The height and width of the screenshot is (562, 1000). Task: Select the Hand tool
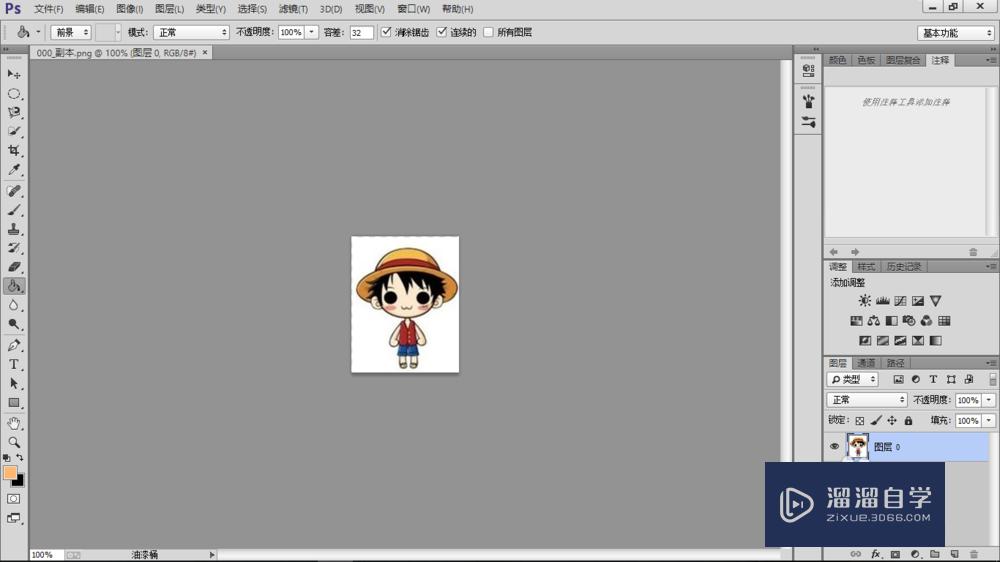click(x=13, y=424)
